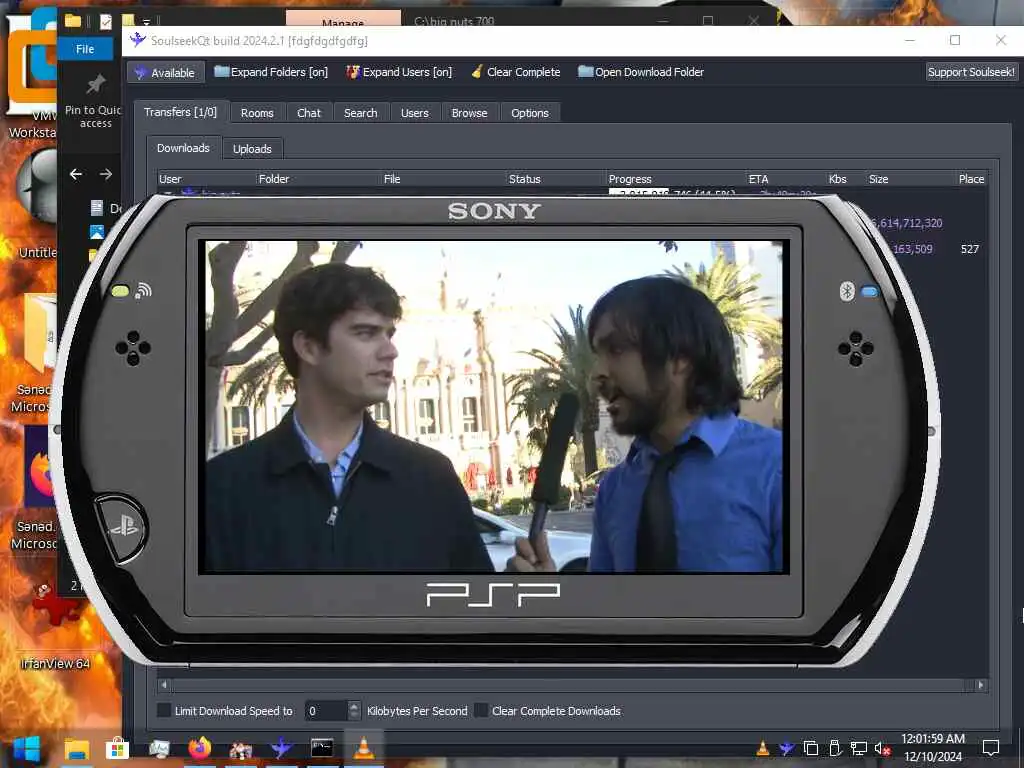Image resolution: width=1024 pixels, height=768 pixels.
Task: Select the Downloads sub-tab
Action: (x=184, y=148)
